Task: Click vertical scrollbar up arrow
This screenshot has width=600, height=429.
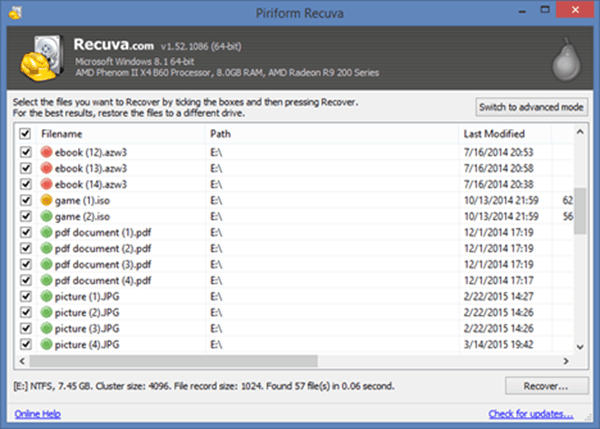Action: click(x=580, y=132)
